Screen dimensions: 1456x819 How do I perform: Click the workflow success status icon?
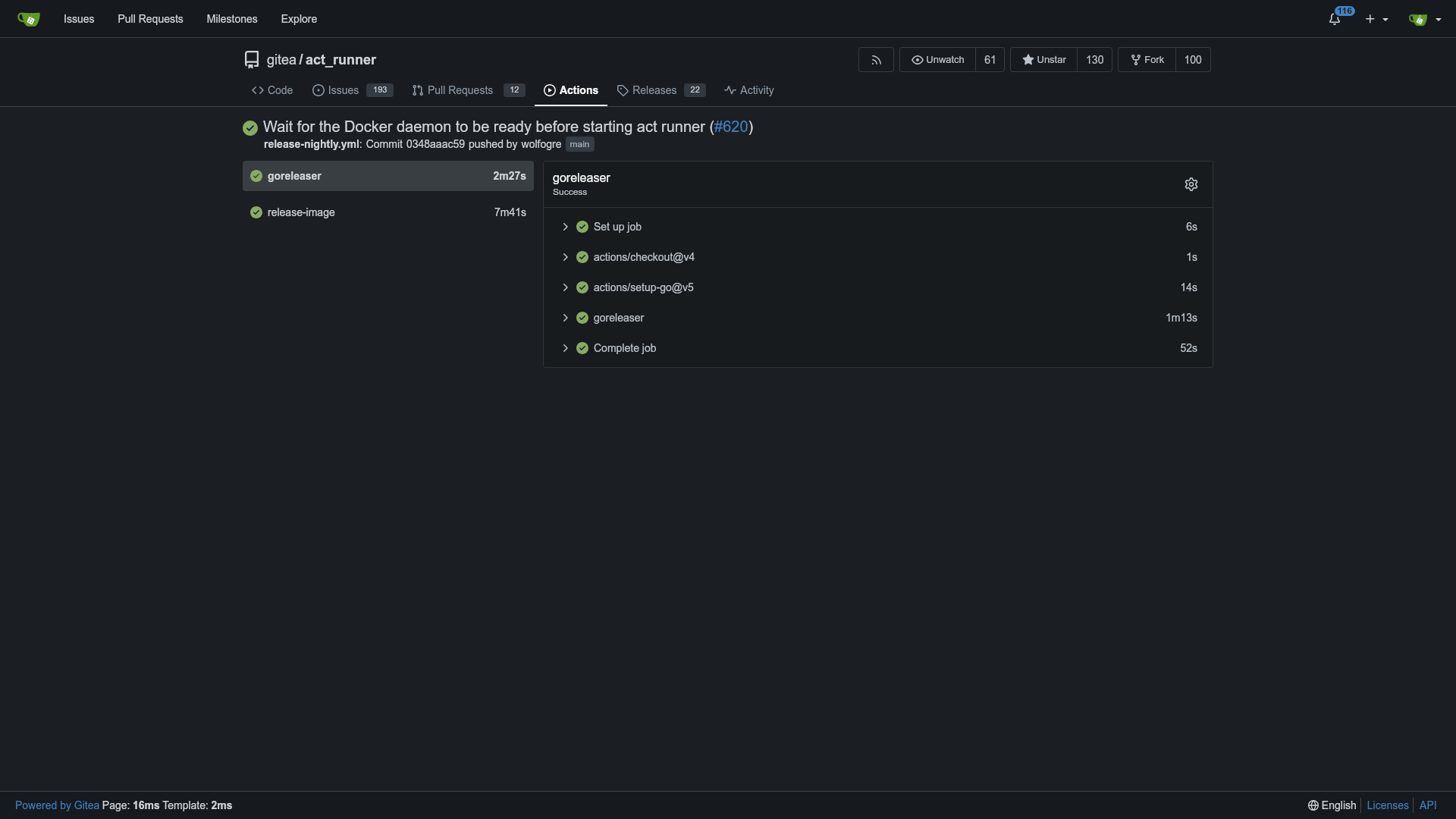coord(250,128)
